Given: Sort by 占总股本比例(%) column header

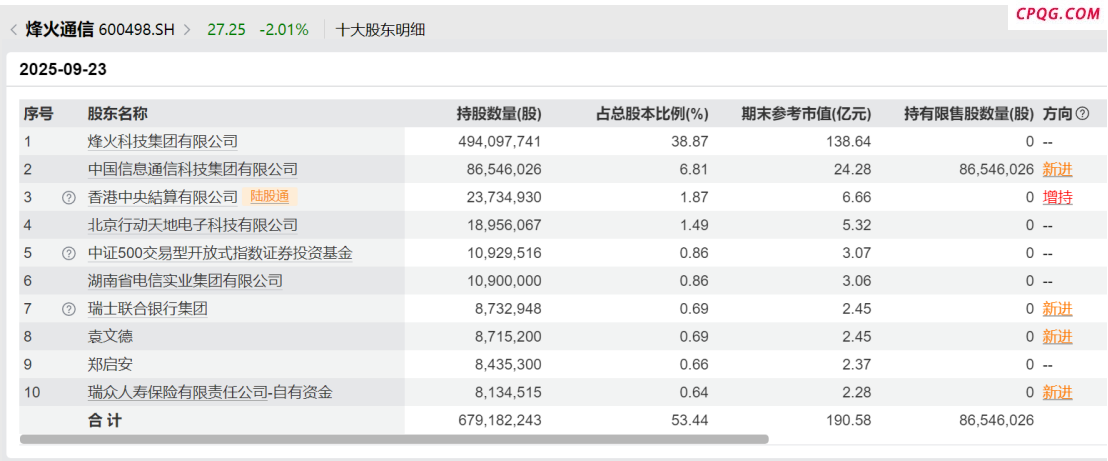Looking at the screenshot, I should (652, 114).
